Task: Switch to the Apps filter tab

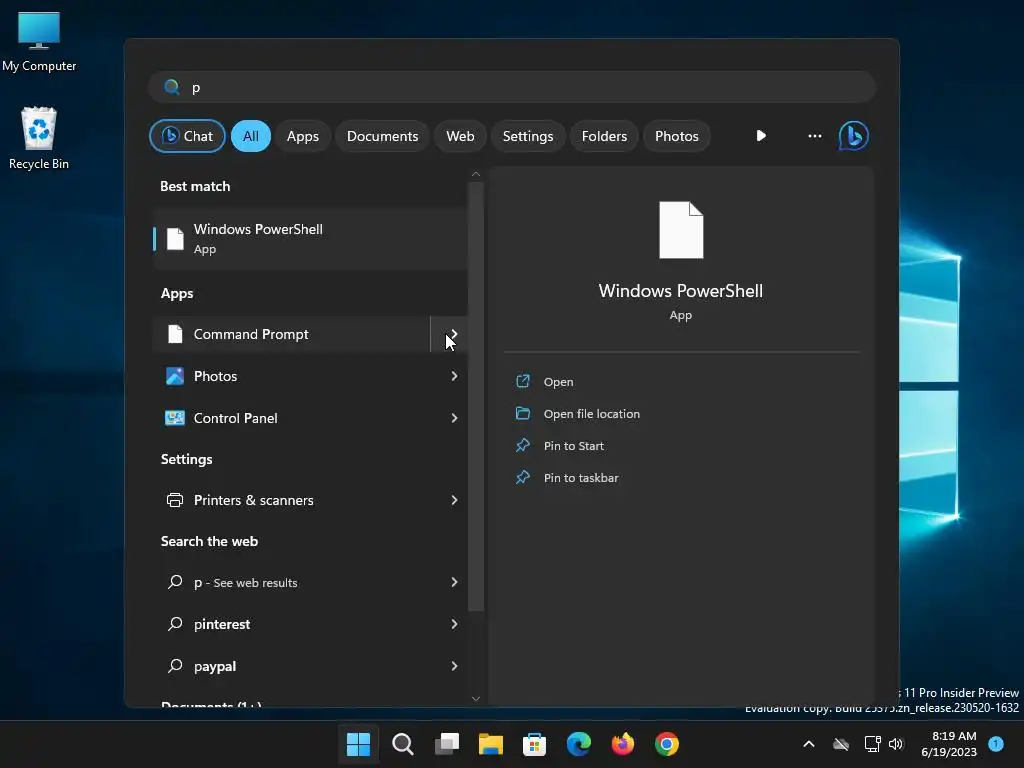Action: (x=302, y=136)
